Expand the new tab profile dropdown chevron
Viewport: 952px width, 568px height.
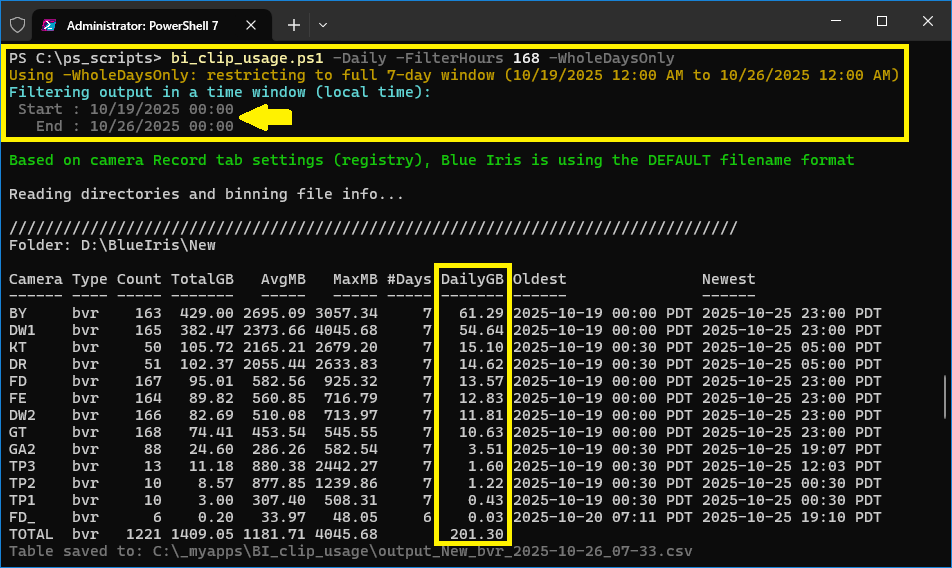pyautogui.click(x=323, y=23)
